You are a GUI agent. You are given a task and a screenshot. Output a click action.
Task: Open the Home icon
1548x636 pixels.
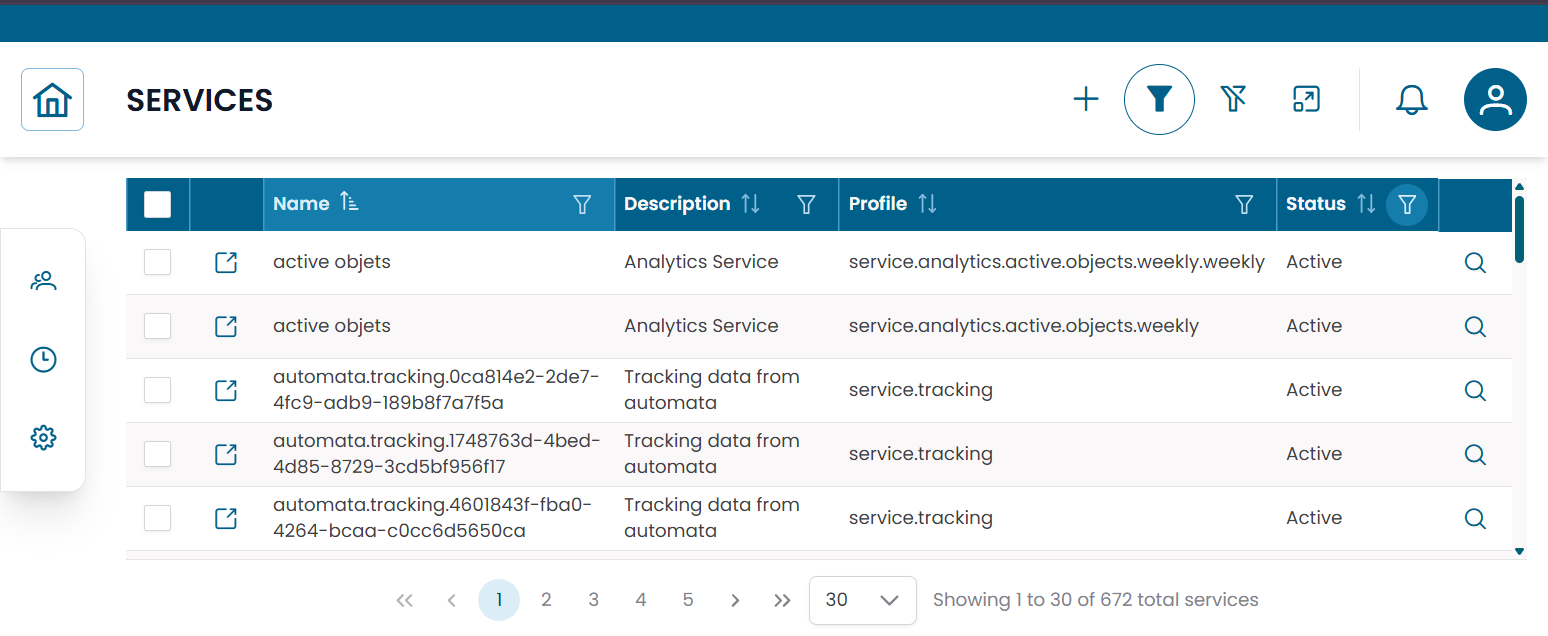52,99
